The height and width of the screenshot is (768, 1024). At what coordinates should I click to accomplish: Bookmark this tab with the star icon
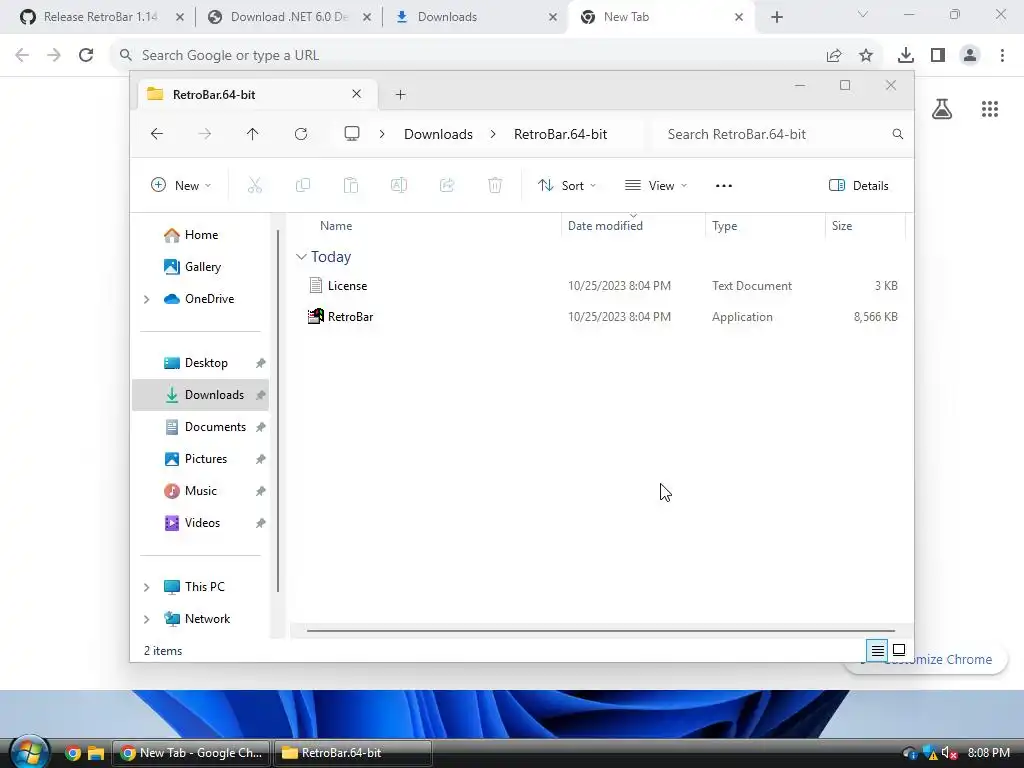pos(866,56)
